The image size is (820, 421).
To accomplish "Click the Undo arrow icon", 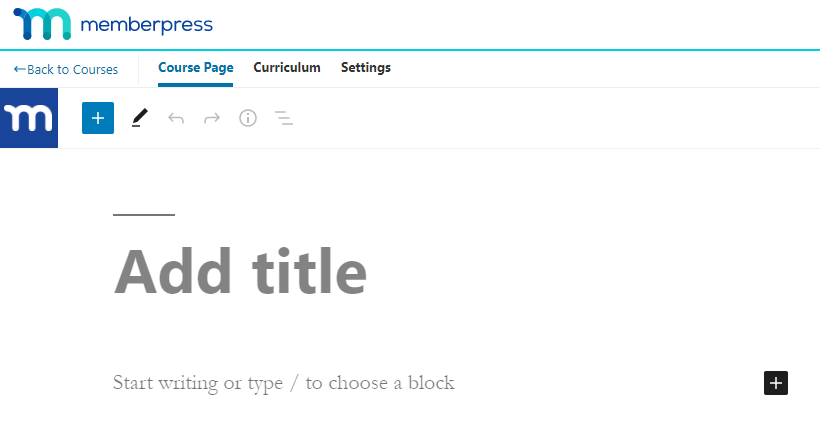I will pyautogui.click(x=176, y=118).
